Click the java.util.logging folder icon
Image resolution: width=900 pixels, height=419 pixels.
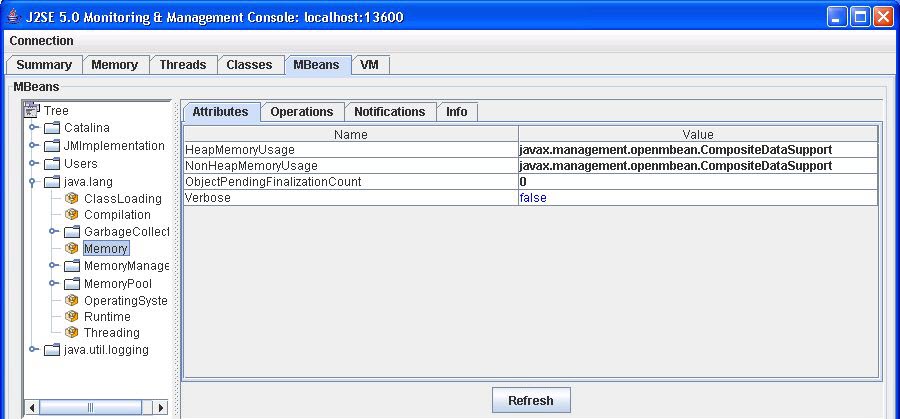tap(52, 350)
